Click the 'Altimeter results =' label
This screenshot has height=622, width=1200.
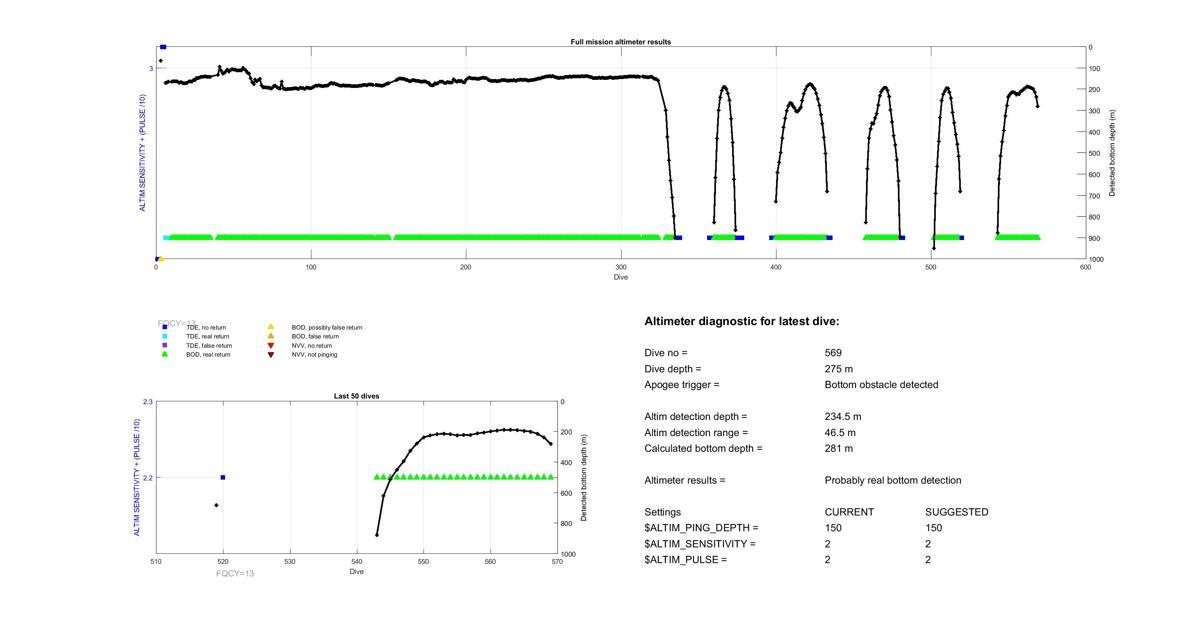(x=685, y=481)
